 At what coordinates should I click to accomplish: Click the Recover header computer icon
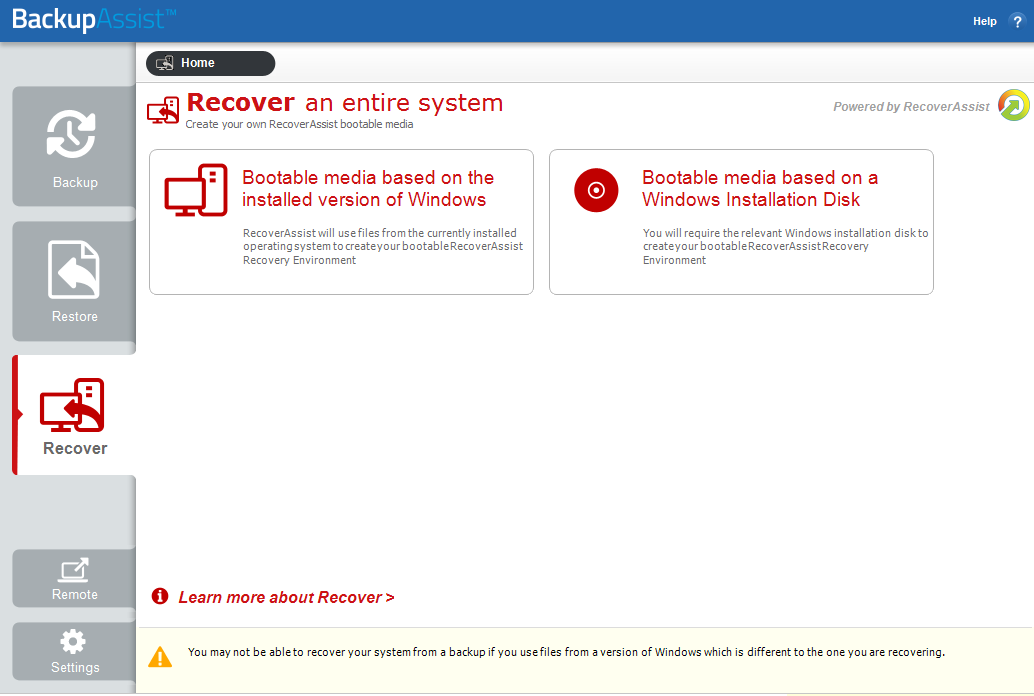tap(163, 111)
